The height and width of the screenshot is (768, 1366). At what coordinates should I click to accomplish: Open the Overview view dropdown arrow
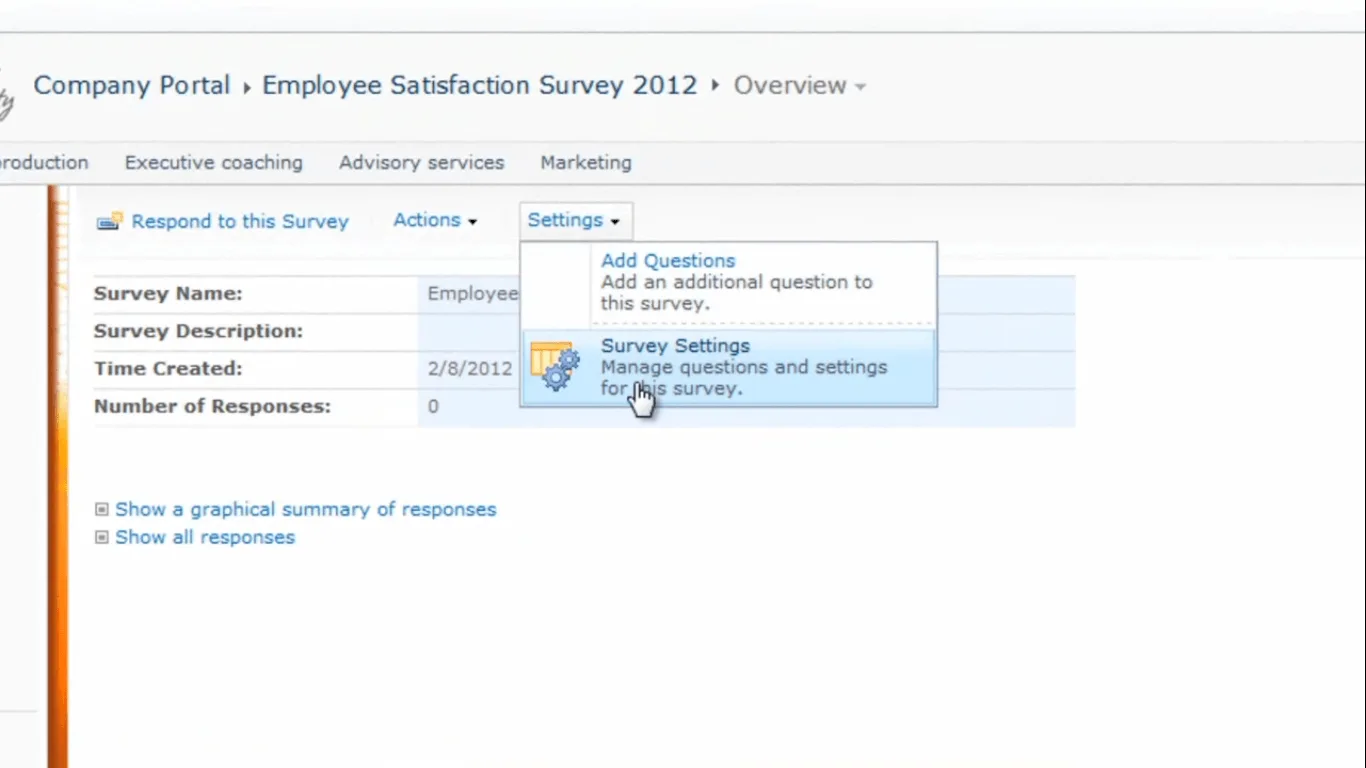(860, 87)
